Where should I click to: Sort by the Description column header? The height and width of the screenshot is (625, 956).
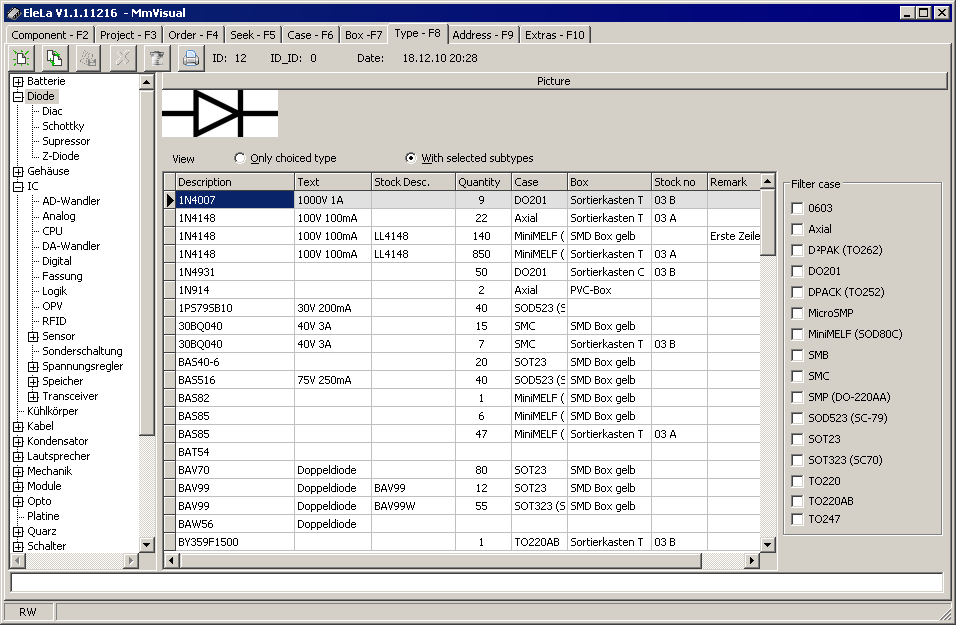(x=235, y=182)
